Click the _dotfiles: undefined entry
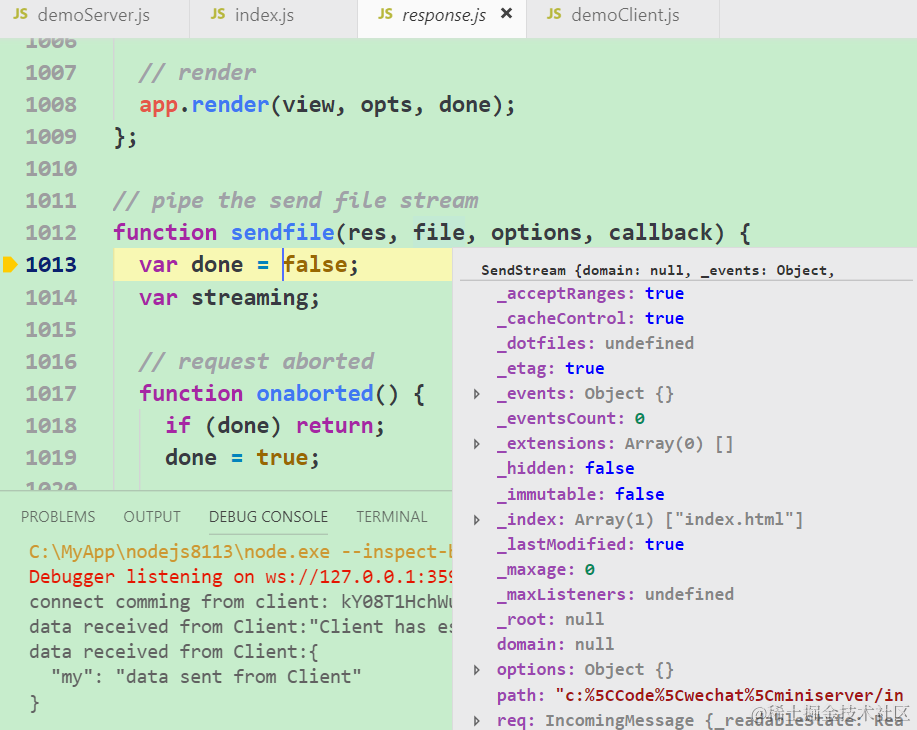 pyautogui.click(x=595, y=344)
